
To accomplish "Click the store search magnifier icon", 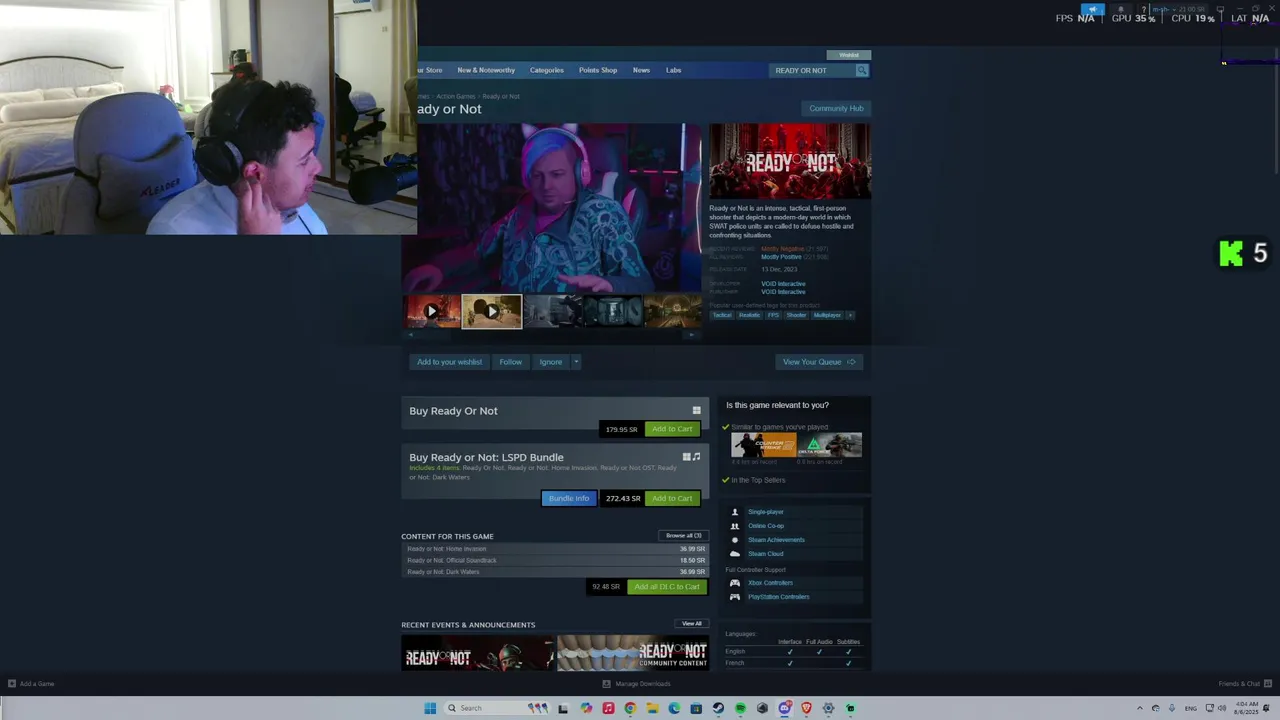I will click(861, 70).
